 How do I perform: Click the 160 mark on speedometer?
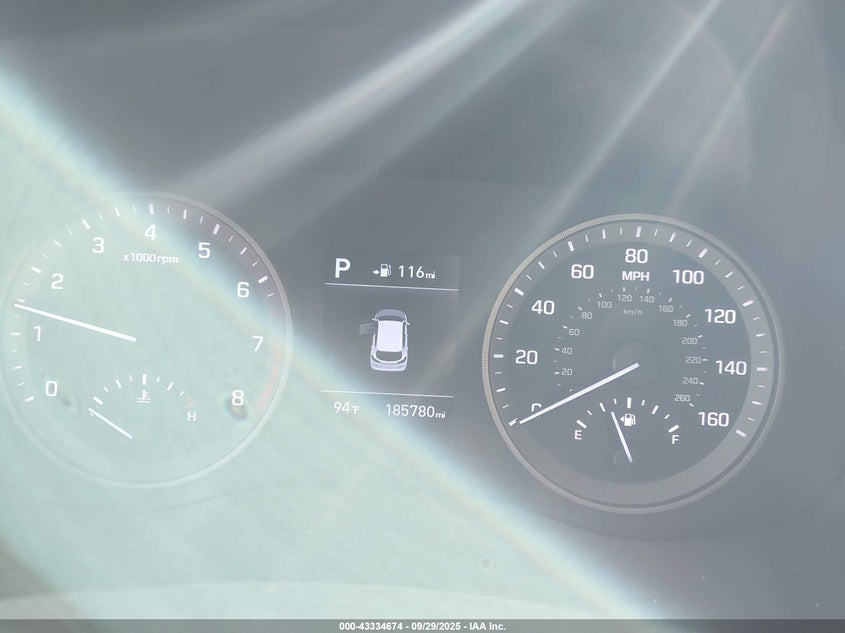coord(713,419)
